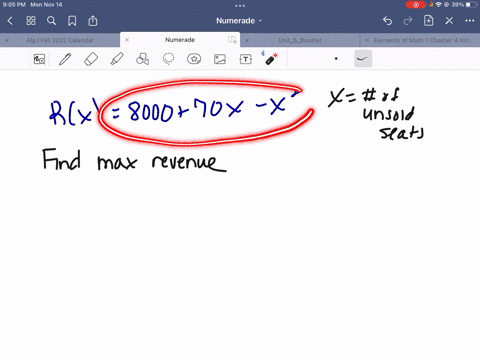This screenshot has height=360, width=480.
Task: Redo the undone stroke
Action: [408, 21]
